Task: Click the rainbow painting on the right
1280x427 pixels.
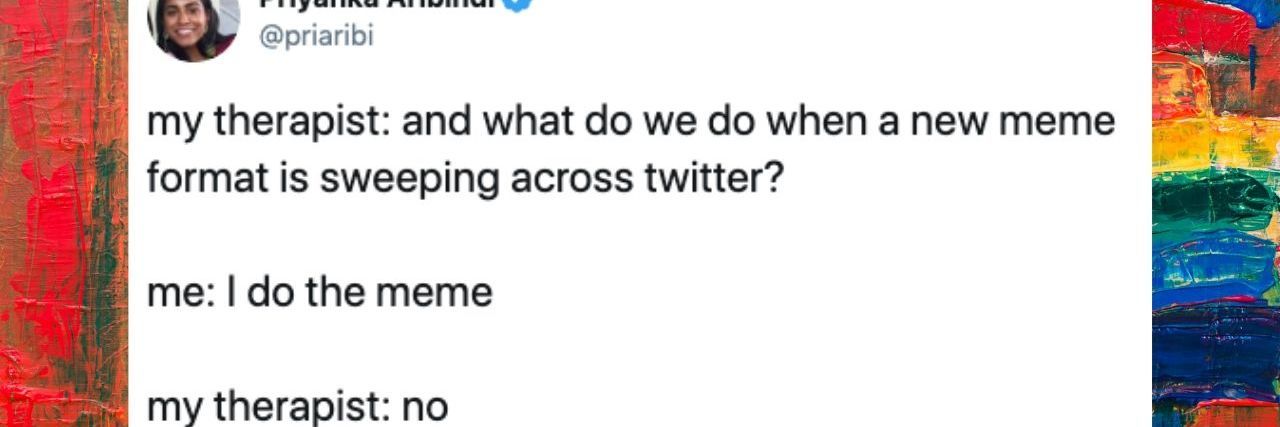Action: [1215, 213]
